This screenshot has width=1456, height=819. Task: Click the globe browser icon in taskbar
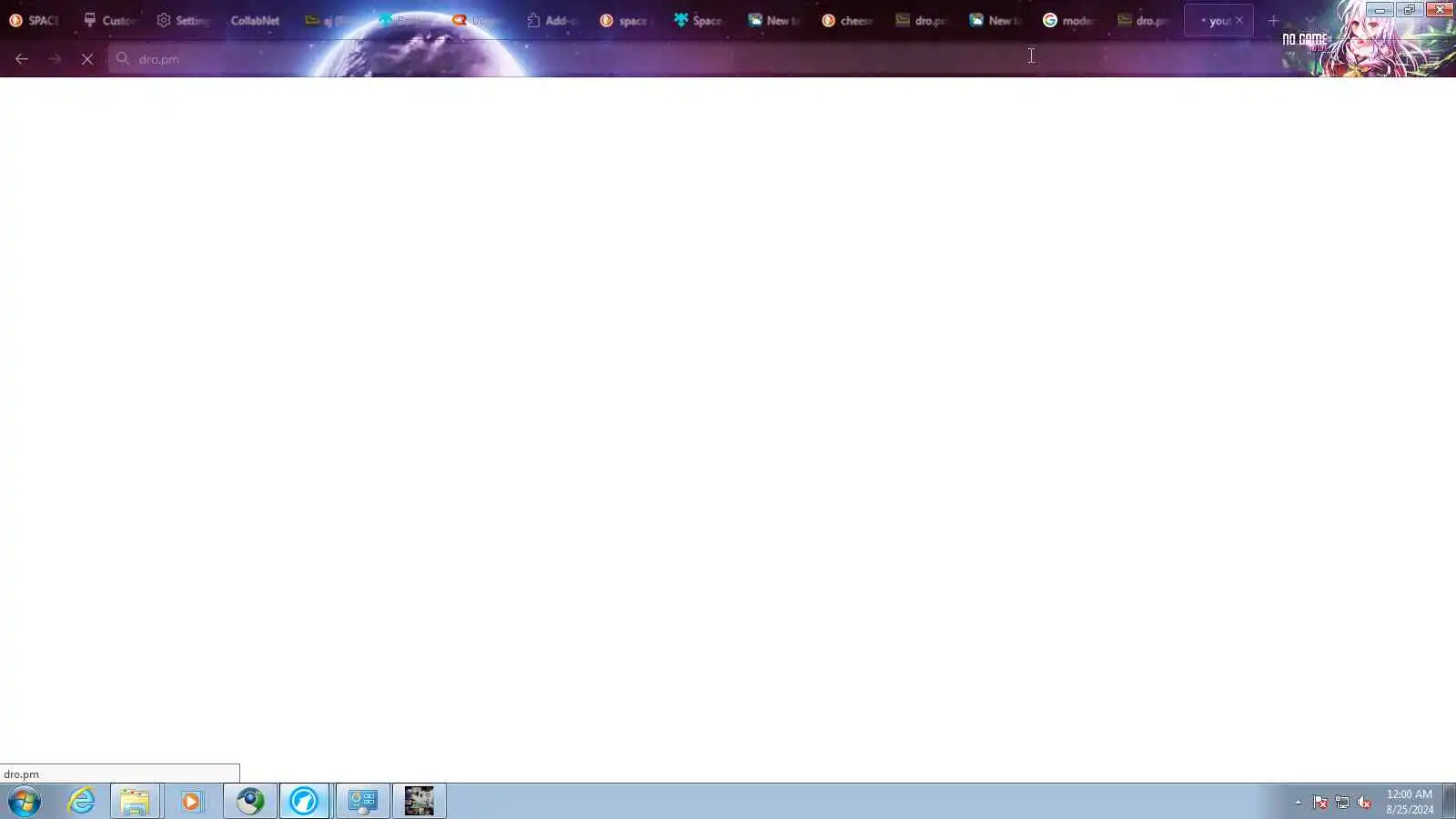[x=250, y=802]
